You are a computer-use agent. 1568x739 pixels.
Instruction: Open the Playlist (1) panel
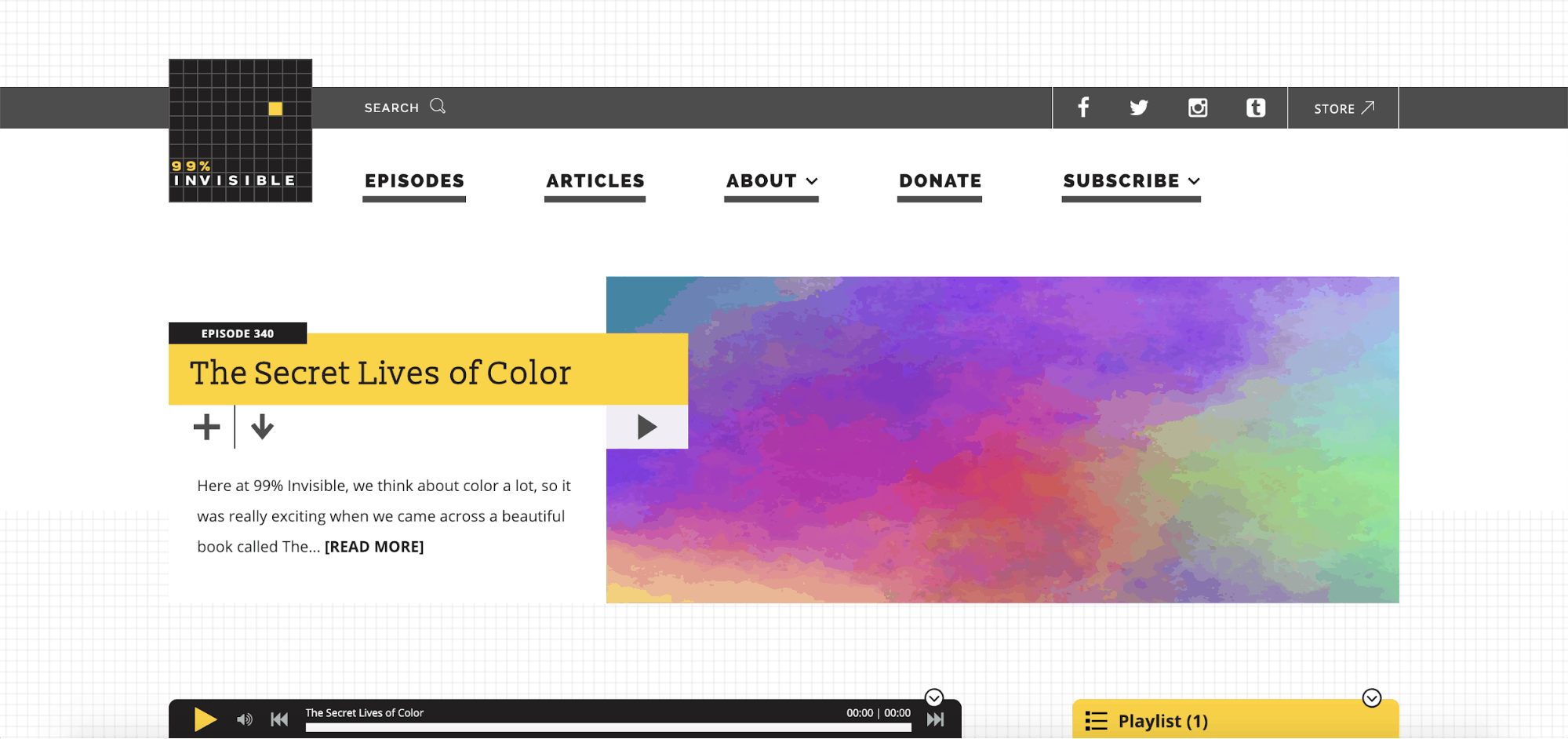[x=1235, y=719]
